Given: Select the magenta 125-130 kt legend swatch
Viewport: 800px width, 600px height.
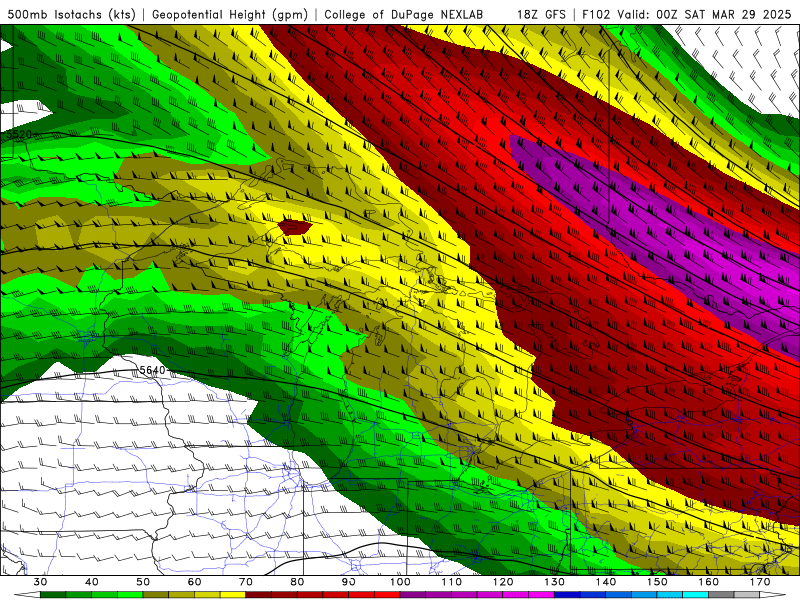Looking at the screenshot, I should point(542,595).
